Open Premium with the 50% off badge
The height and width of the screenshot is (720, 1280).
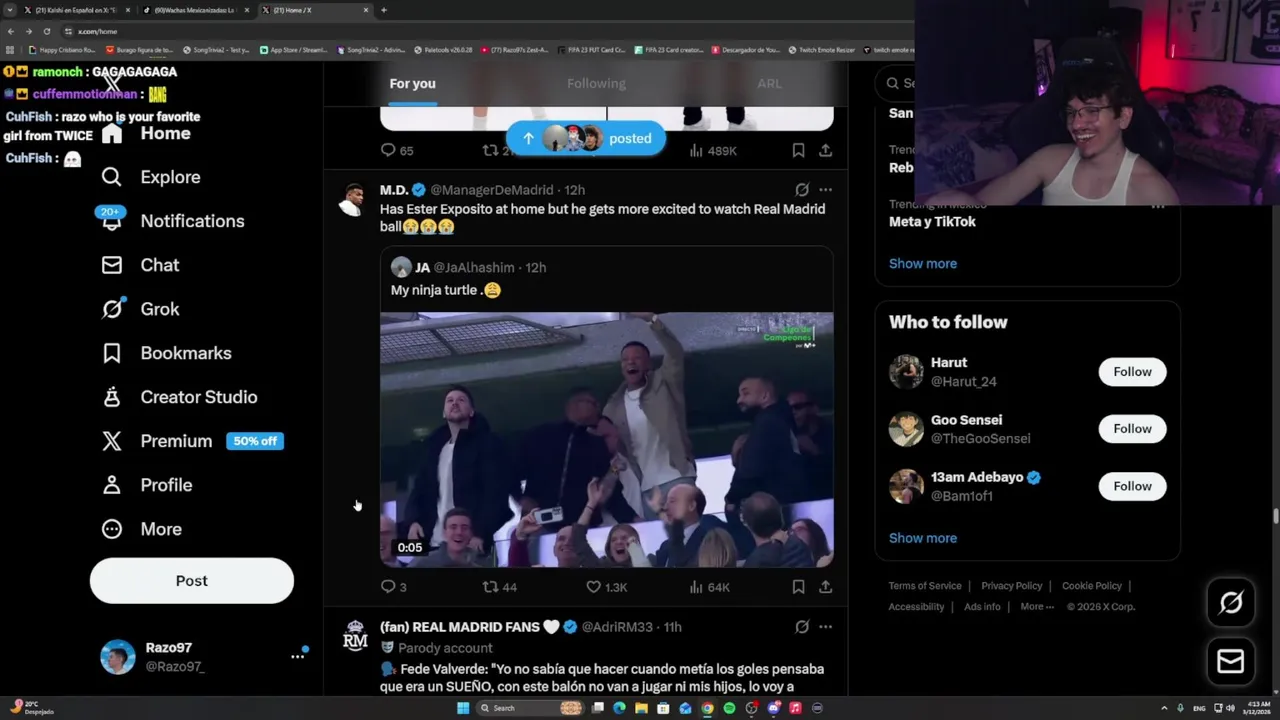pyautogui.click(x=192, y=441)
